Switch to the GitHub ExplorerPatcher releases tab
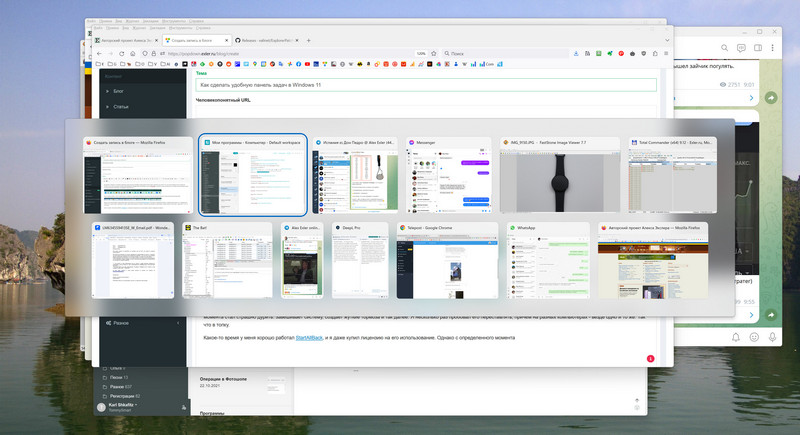The image size is (800, 435). point(258,39)
